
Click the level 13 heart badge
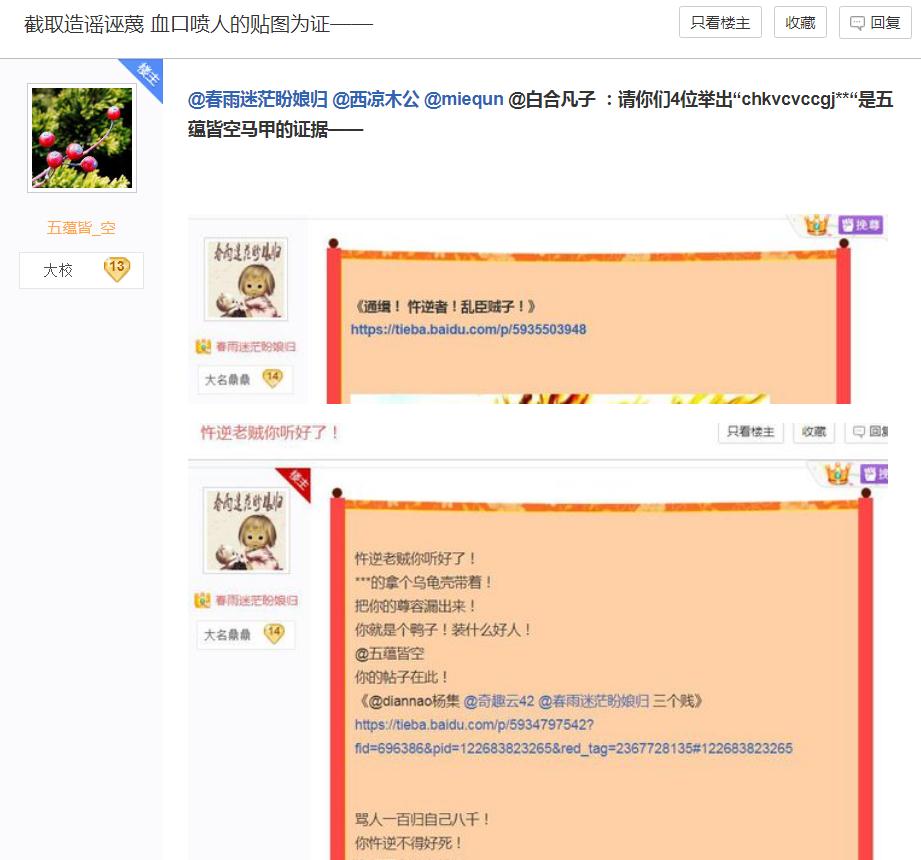coord(117,269)
